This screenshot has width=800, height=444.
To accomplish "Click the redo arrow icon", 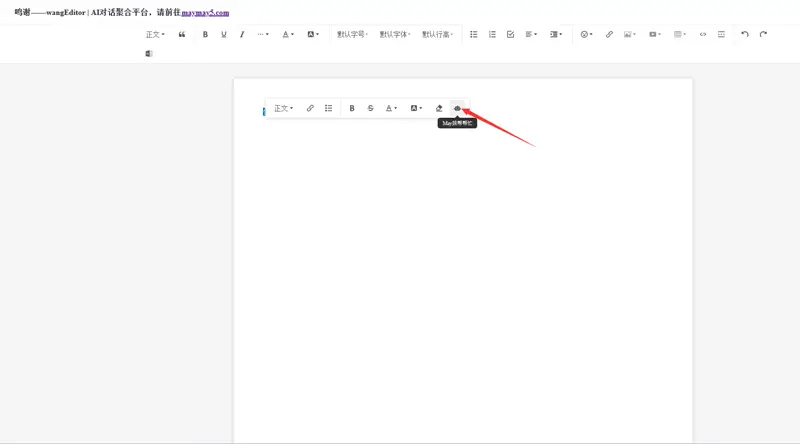I will (x=763, y=34).
